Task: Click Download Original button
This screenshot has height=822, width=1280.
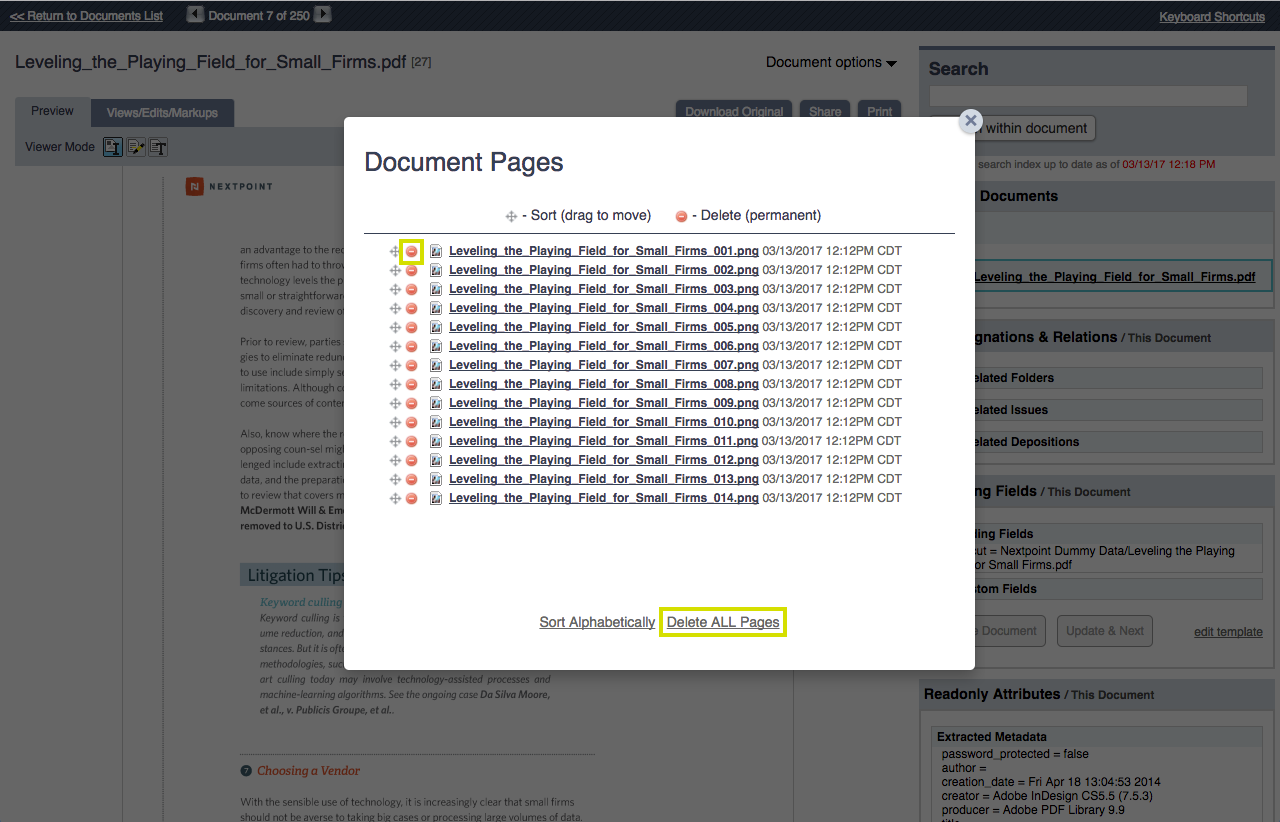Action: (x=734, y=111)
